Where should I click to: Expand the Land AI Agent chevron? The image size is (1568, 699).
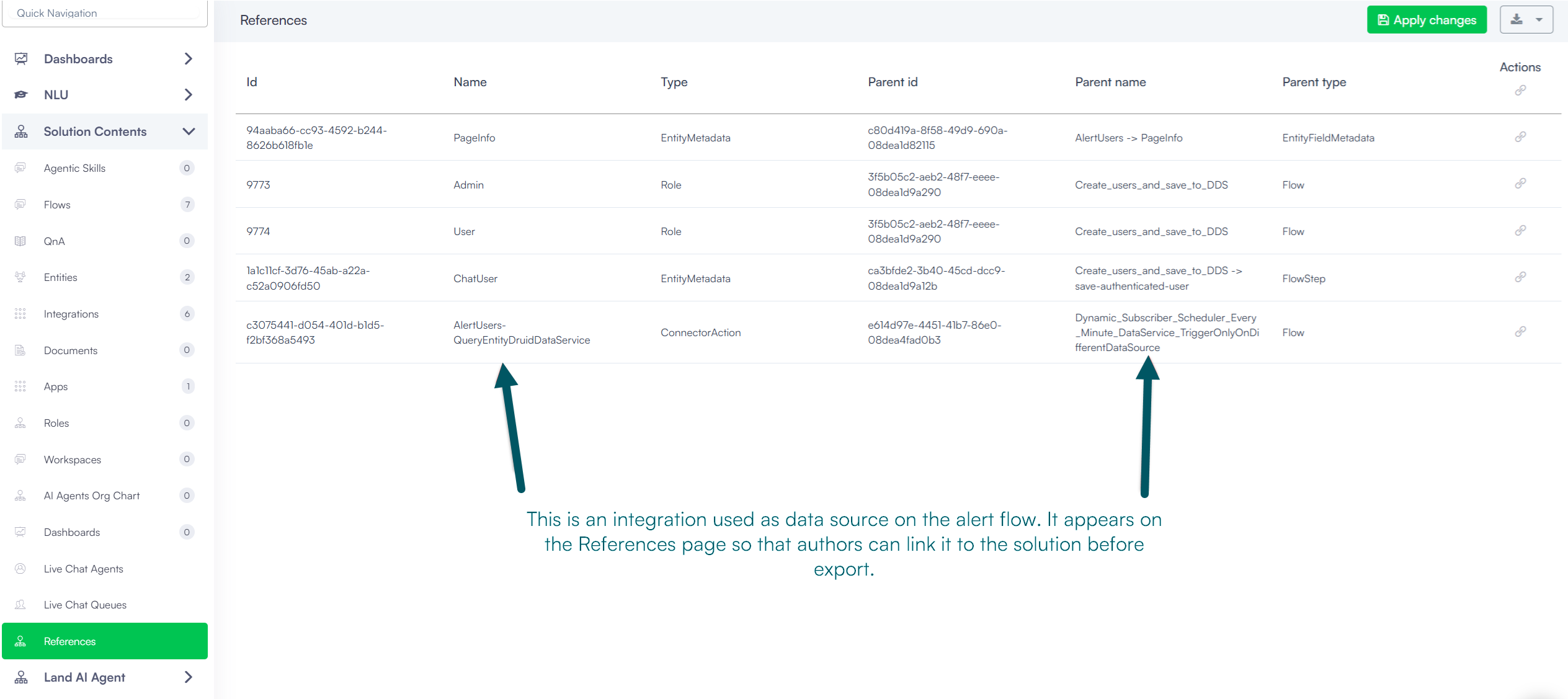pos(189,677)
